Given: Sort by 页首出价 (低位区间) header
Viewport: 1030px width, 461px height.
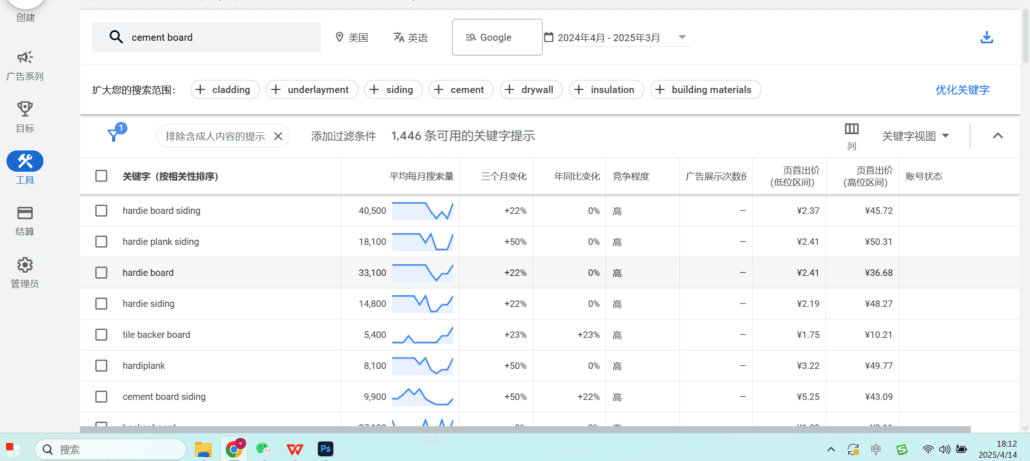Looking at the screenshot, I should [x=793, y=176].
